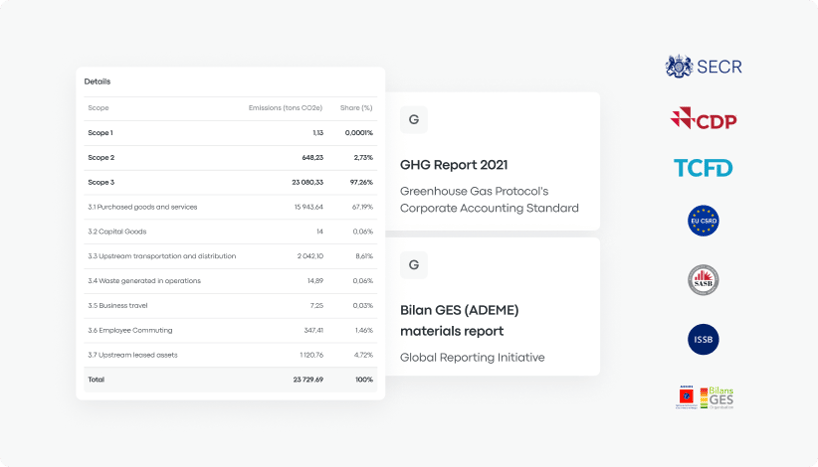Viewport: 818px width, 467px height.
Task: Click the 7,25 business travel value
Action: [x=317, y=306]
